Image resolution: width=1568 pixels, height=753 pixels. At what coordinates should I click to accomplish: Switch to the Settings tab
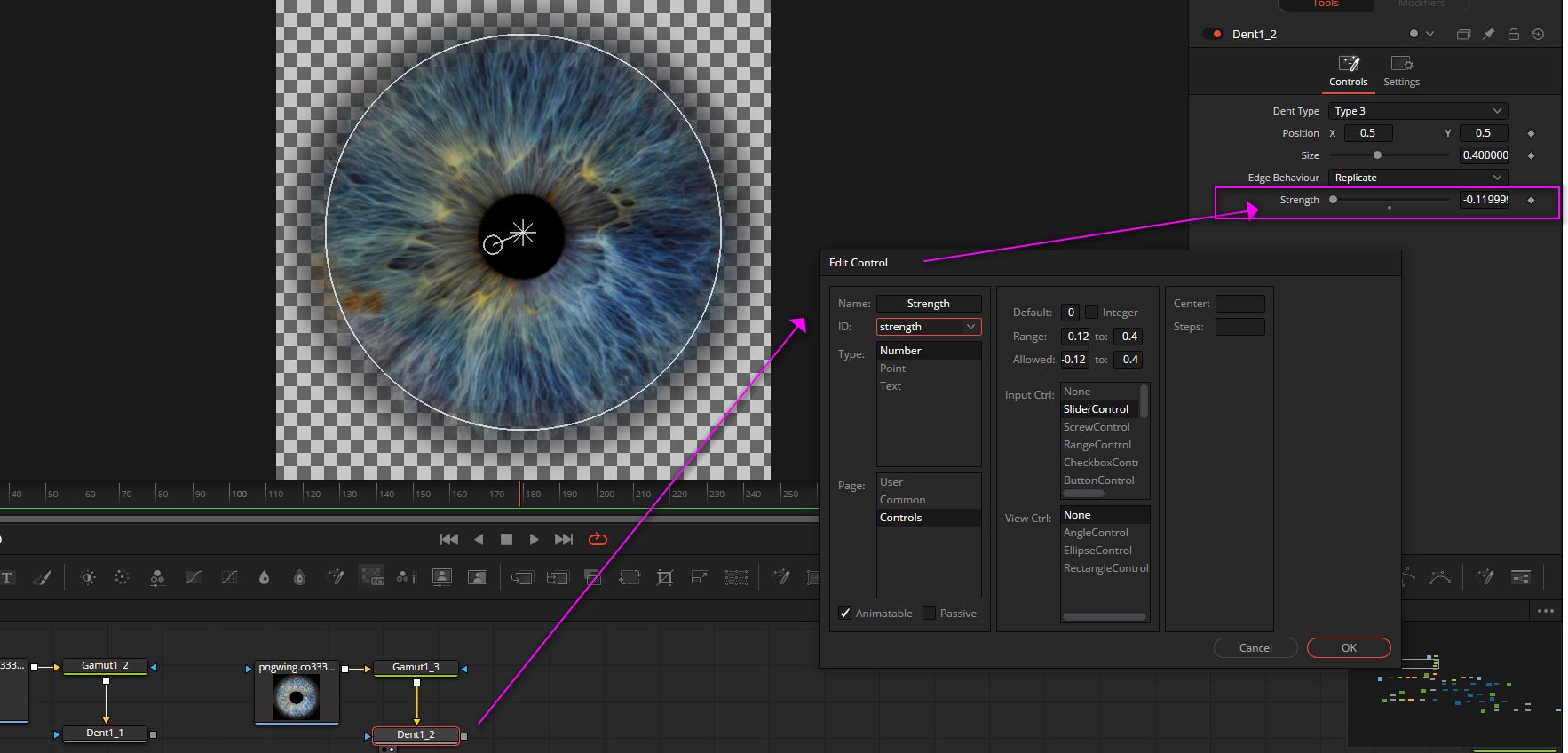(1401, 71)
